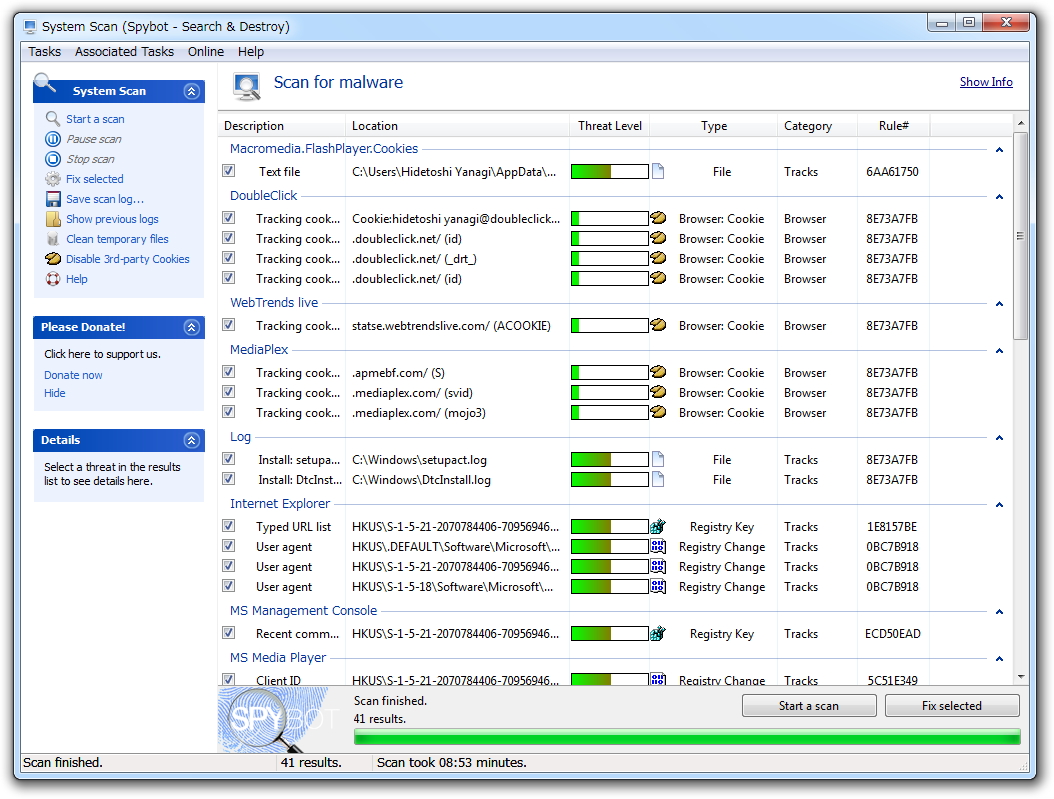Click file icon for C:\Windows\DtcInstall.log row
This screenshot has height=799, width=1054.
658,479
